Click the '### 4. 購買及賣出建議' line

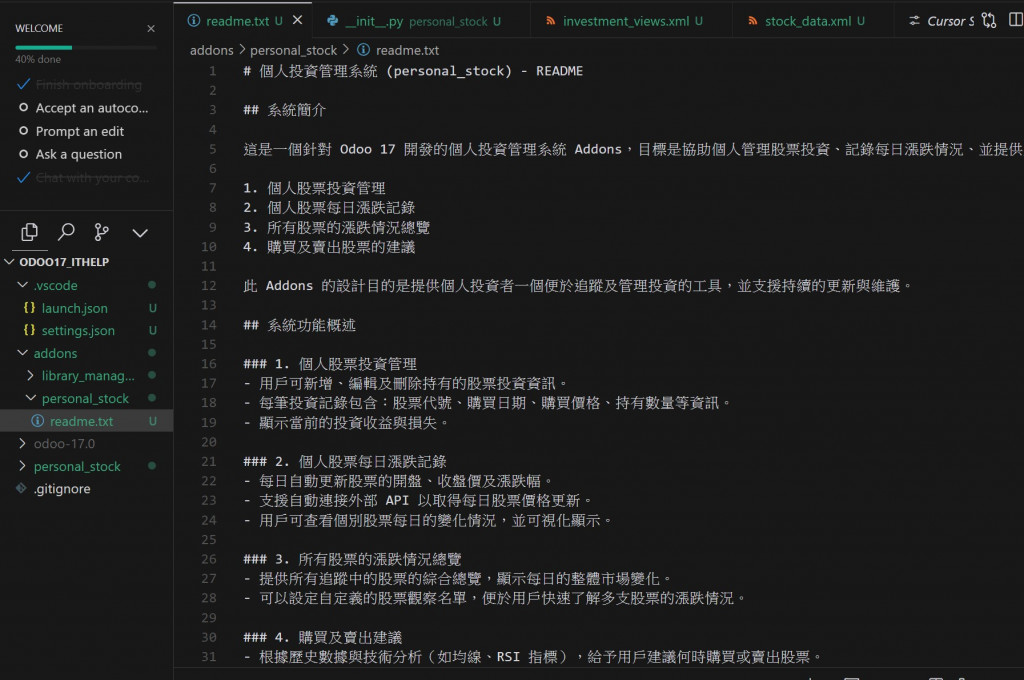click(x=323, y=638)
